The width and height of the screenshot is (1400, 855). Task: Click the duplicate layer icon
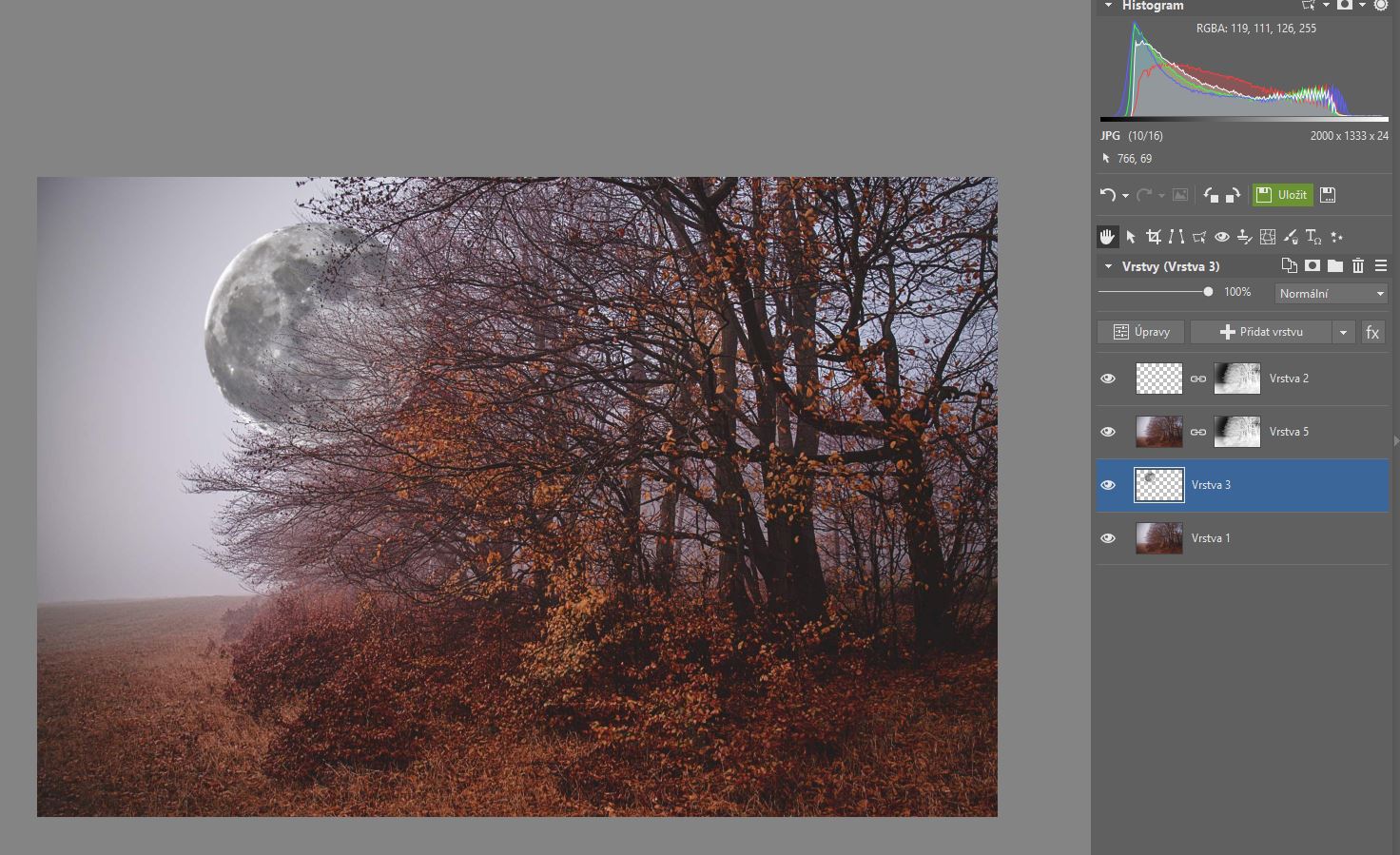[1289, 266]
